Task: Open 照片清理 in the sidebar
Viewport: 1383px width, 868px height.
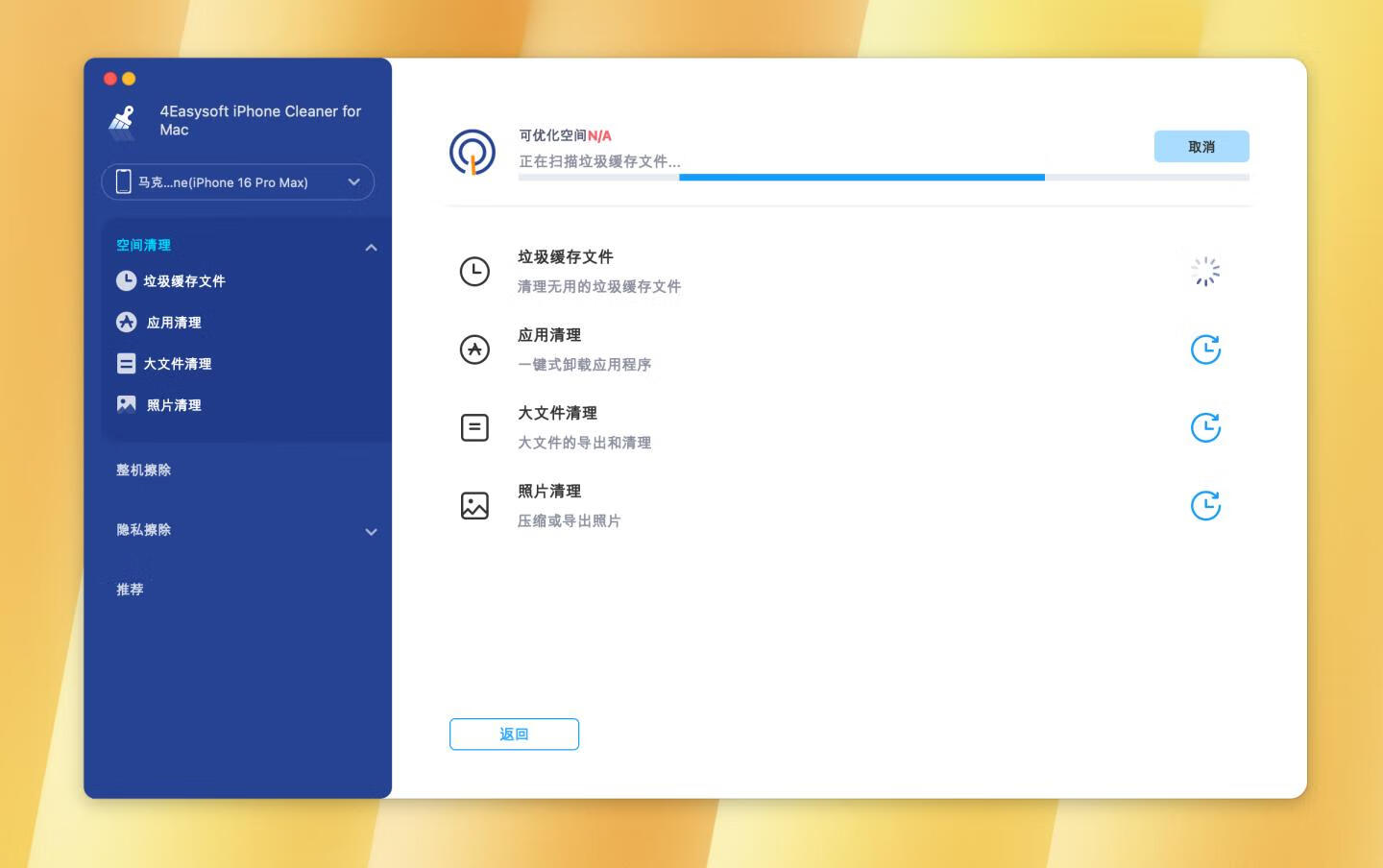Action: coord(174,405)
